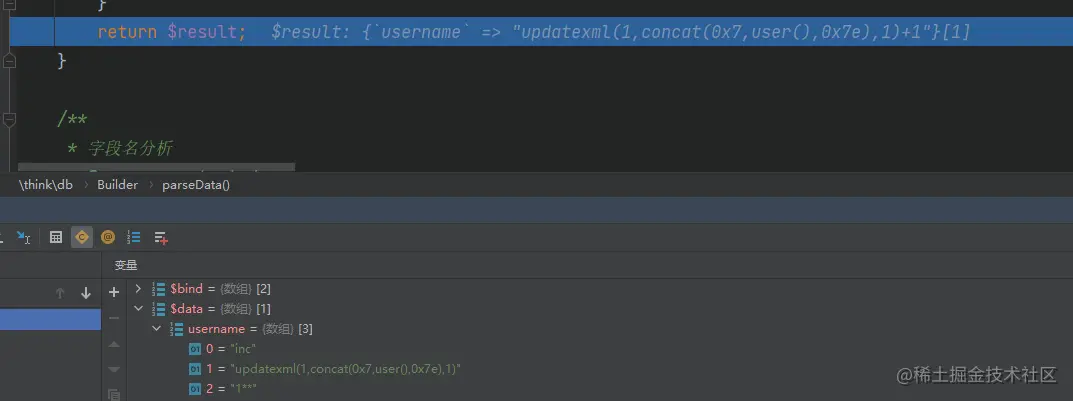Click the Run to Cursor debugger icon
Image resolution: width=1073 pixels, height=401 pixels.
tap(23, 237)
